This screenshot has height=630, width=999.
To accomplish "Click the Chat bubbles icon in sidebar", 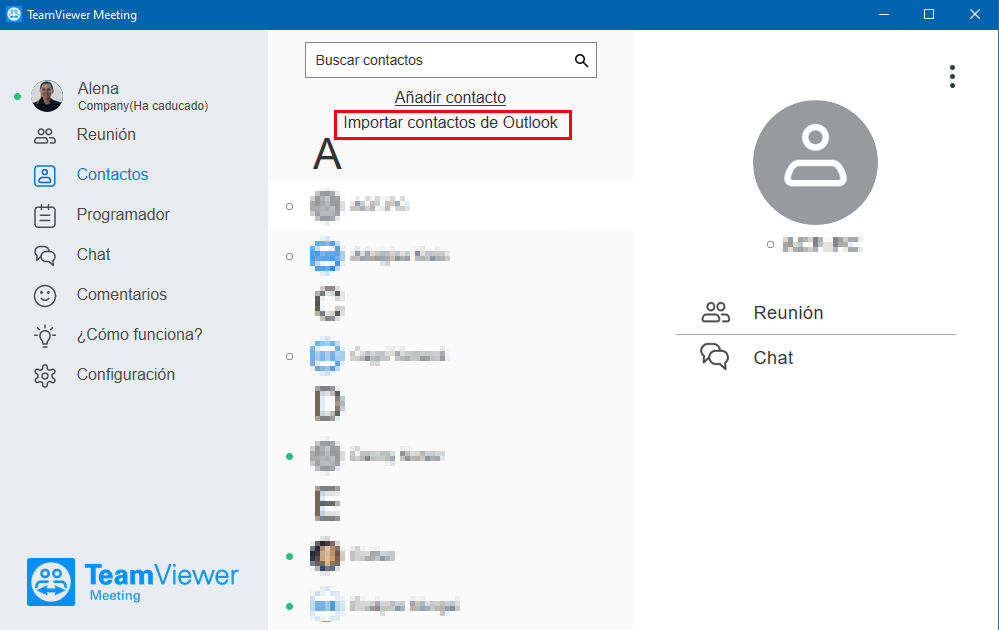I will click(x=45, y=255).
